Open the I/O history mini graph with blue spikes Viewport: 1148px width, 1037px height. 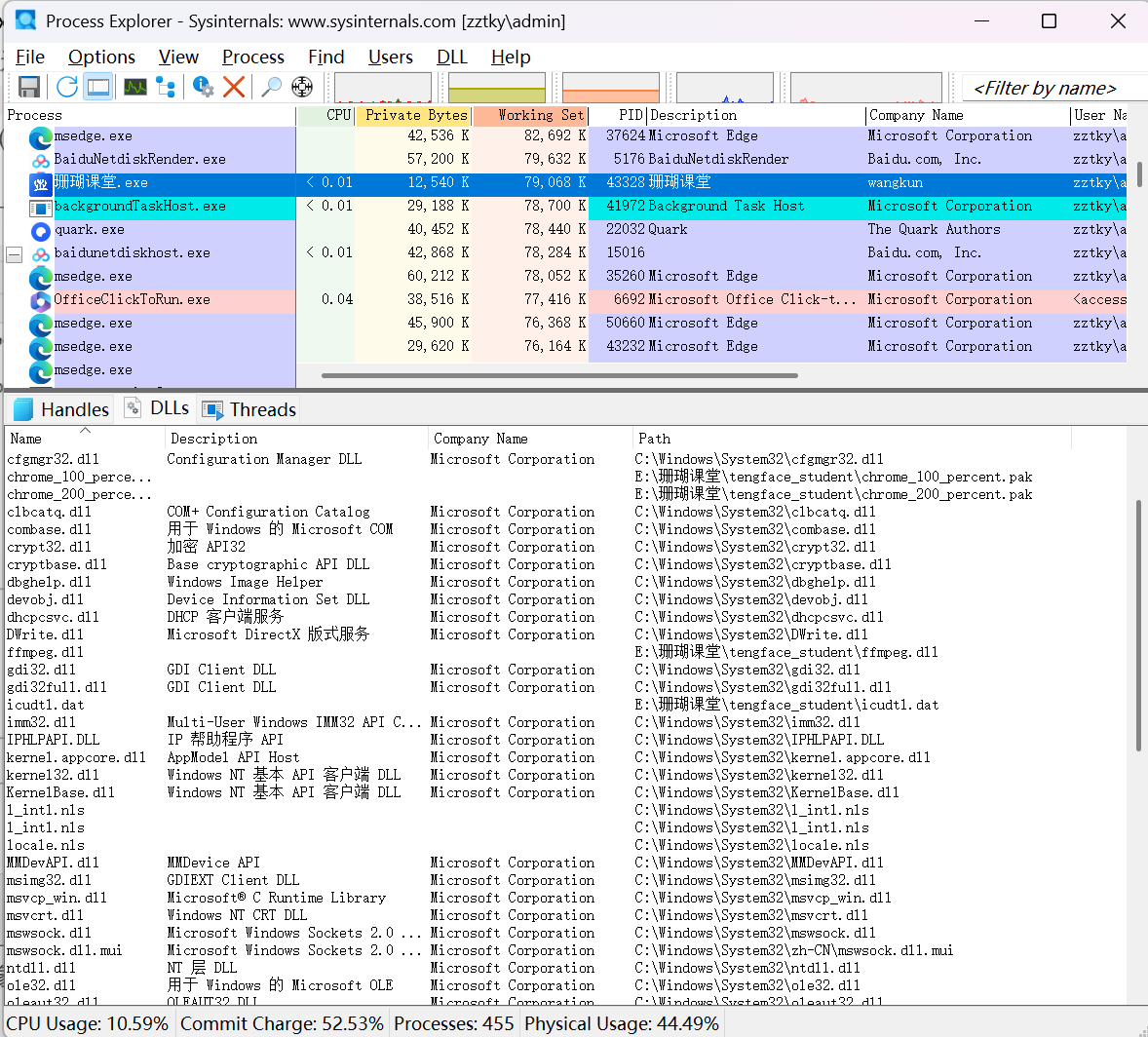point(725,87)
